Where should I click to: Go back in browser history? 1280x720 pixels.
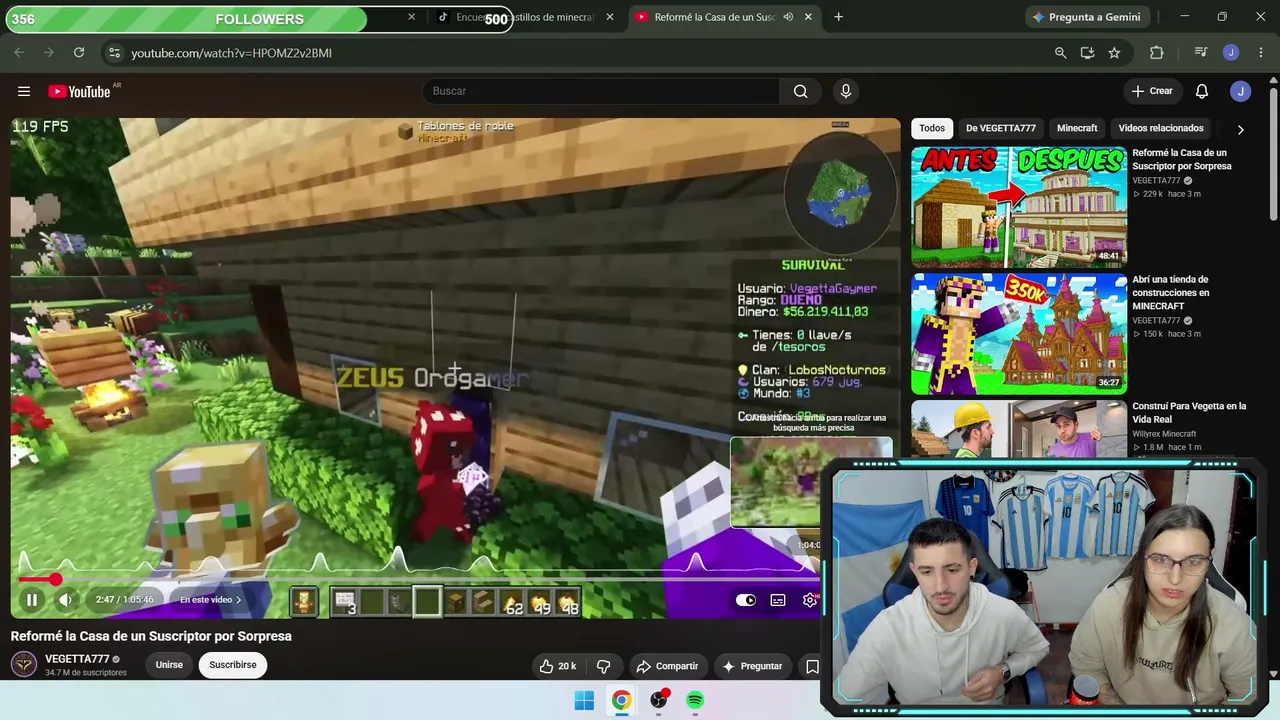pos(19,53)
